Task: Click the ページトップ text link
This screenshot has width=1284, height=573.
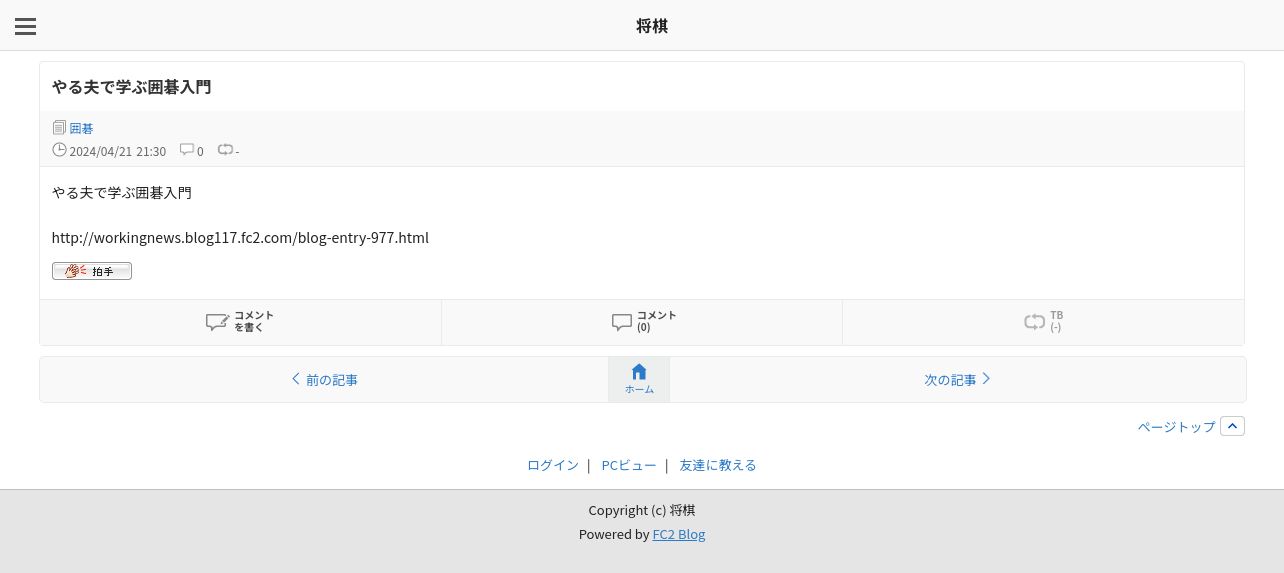Action: (x=1176, y=427)
